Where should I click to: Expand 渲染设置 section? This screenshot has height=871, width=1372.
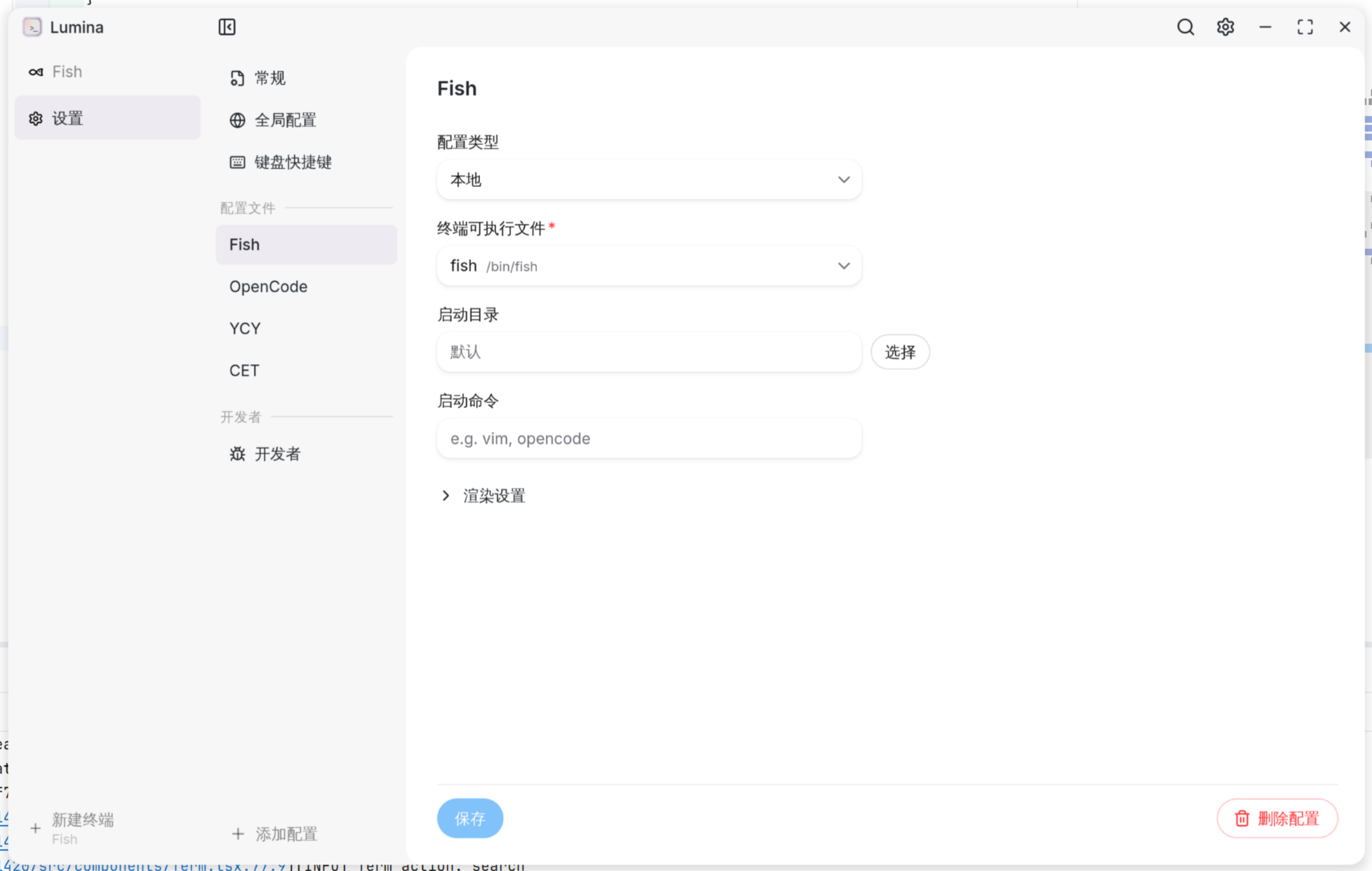coord(483,496)
